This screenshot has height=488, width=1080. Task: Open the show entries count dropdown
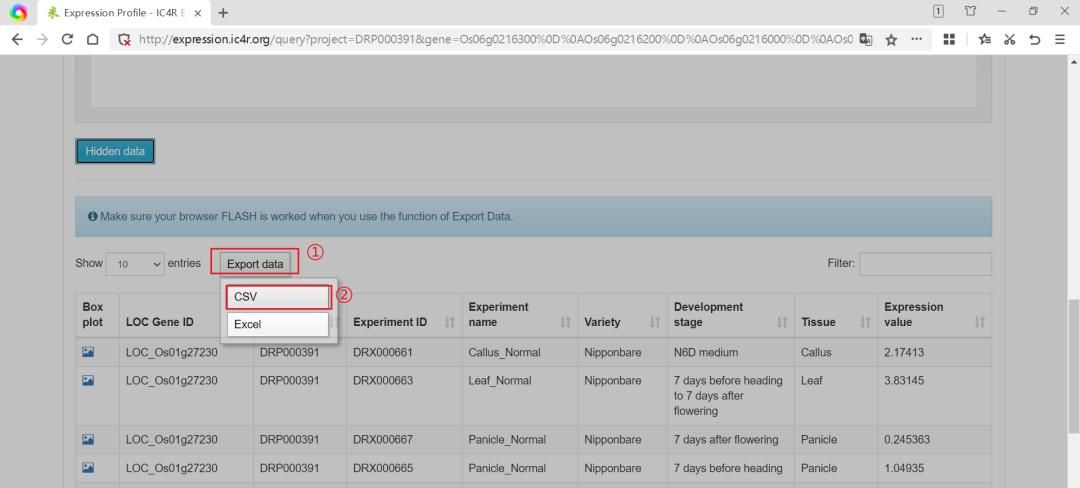point(134,264)
